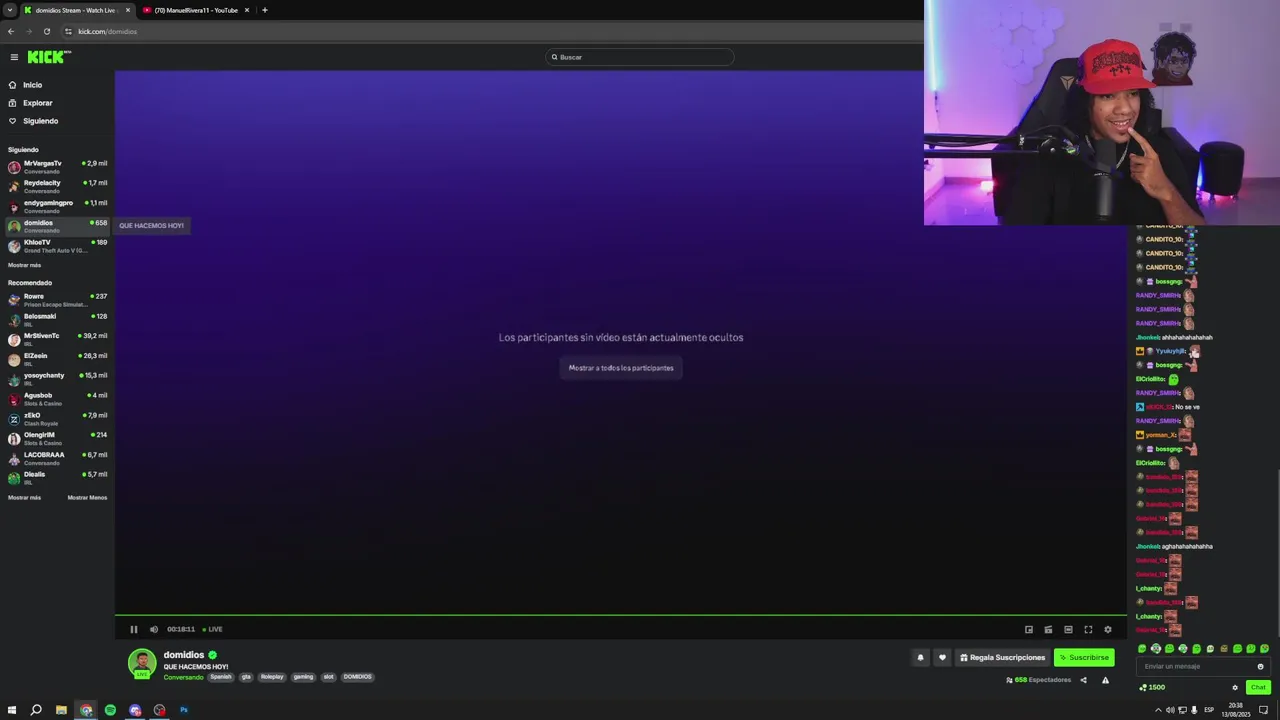The height and width of the screenshot is (720, 1280).
Task: Open ElZeein recommended channel
Action: click(x=58, y=359)
